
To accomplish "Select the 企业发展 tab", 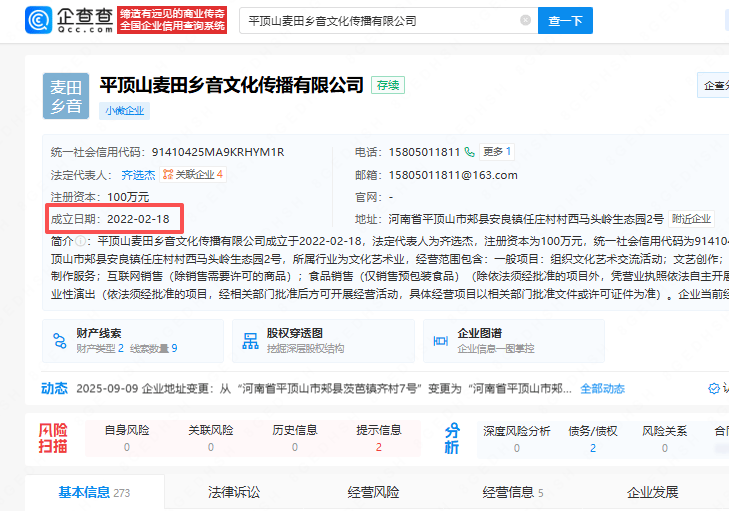I will tap(652, 492).
